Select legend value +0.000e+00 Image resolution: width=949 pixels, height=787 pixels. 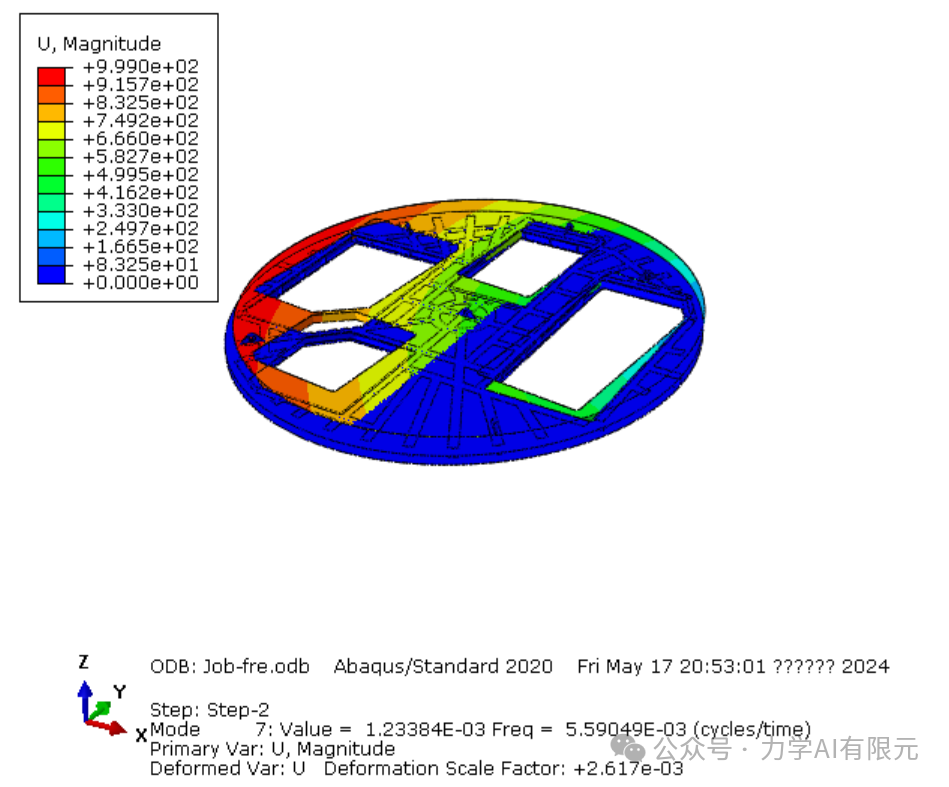[140, 283]
